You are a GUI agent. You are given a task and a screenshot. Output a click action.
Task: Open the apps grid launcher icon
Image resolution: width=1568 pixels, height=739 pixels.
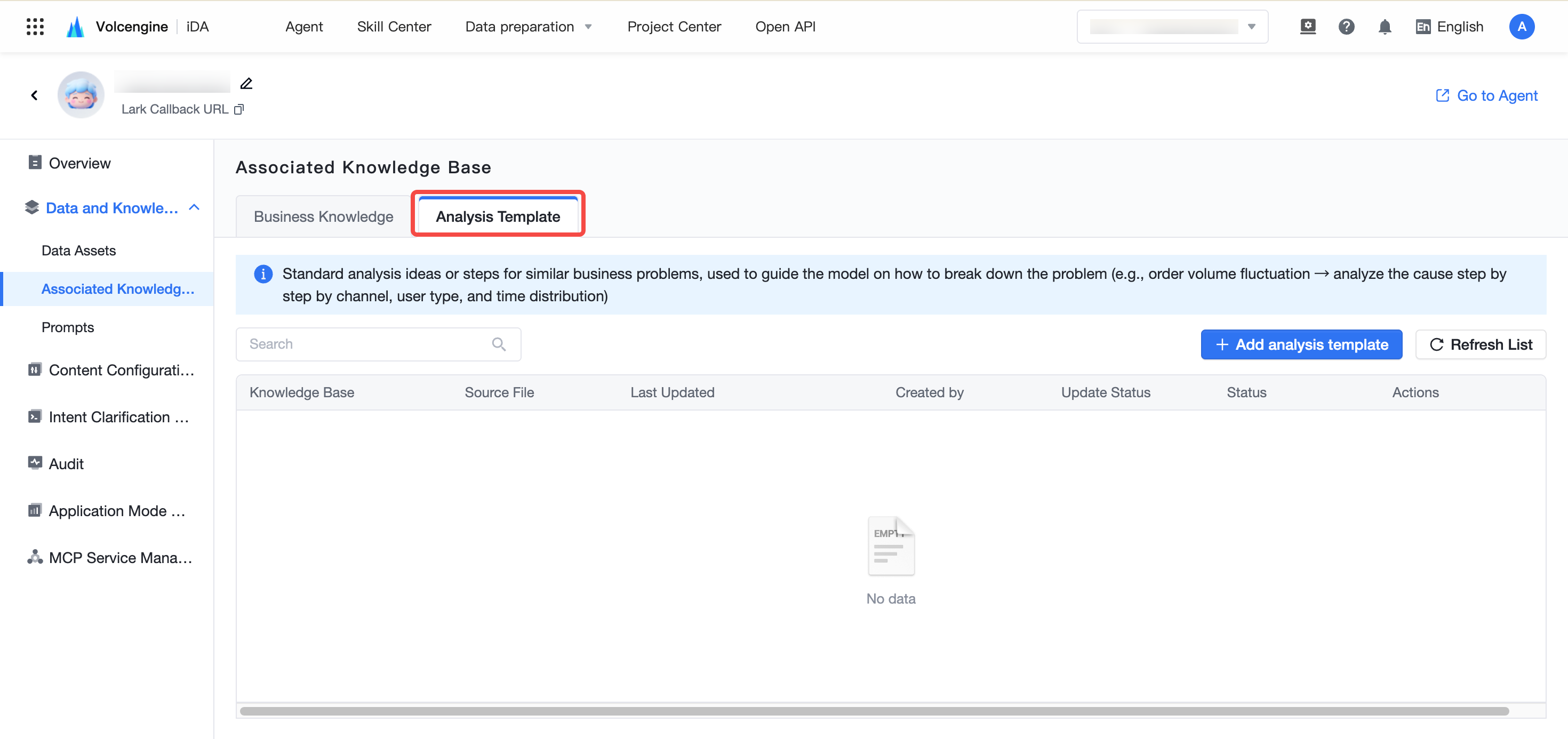[35, 27]
